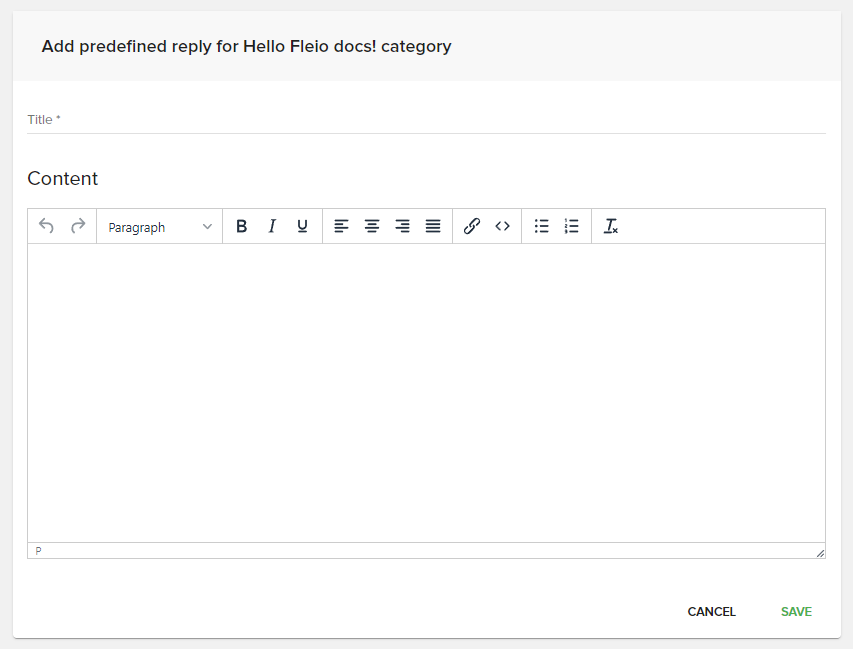Apply Italic formatting
853x649 pixels.
pos(271,226)
